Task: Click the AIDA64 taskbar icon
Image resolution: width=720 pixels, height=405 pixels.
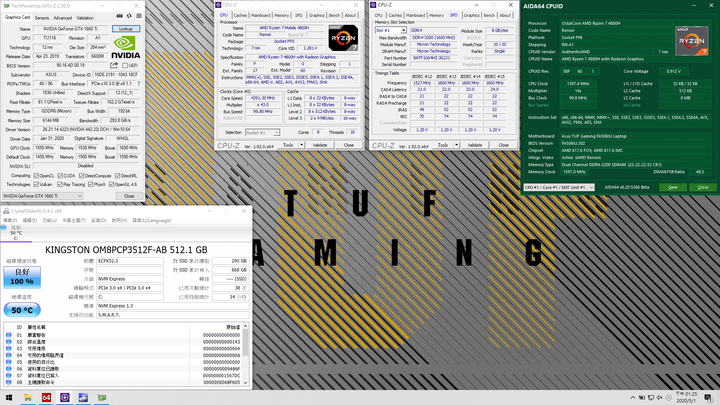Action: 46,397
